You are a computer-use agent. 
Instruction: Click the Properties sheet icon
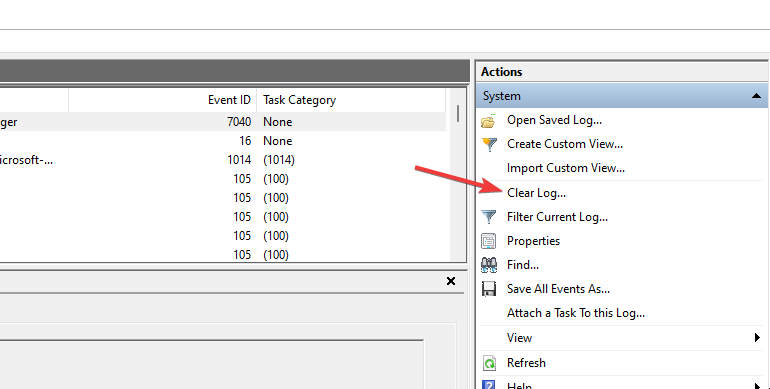(x=489, y=241)
